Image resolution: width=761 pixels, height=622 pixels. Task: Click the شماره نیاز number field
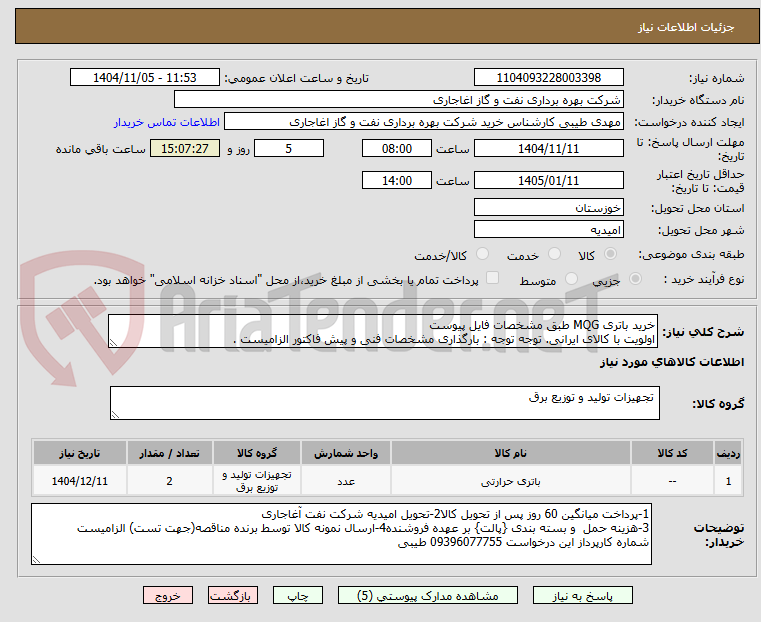coord(548,78)
